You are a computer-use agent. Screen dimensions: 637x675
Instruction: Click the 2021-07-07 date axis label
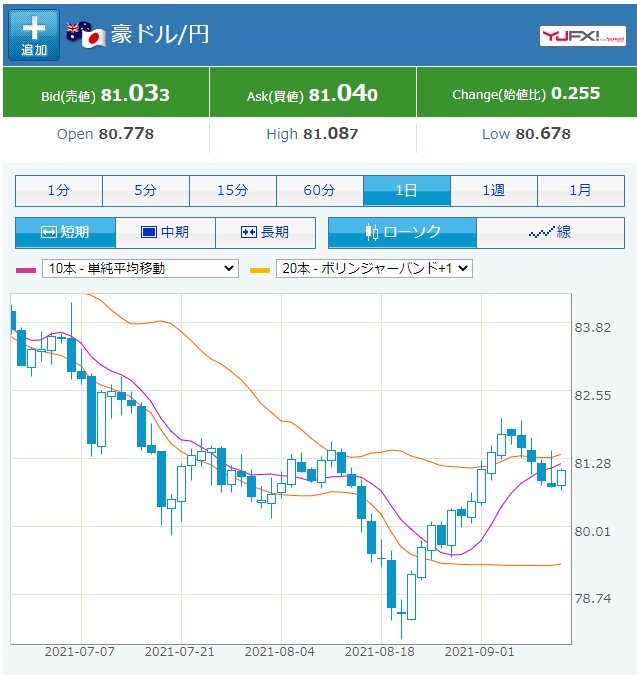80,652
